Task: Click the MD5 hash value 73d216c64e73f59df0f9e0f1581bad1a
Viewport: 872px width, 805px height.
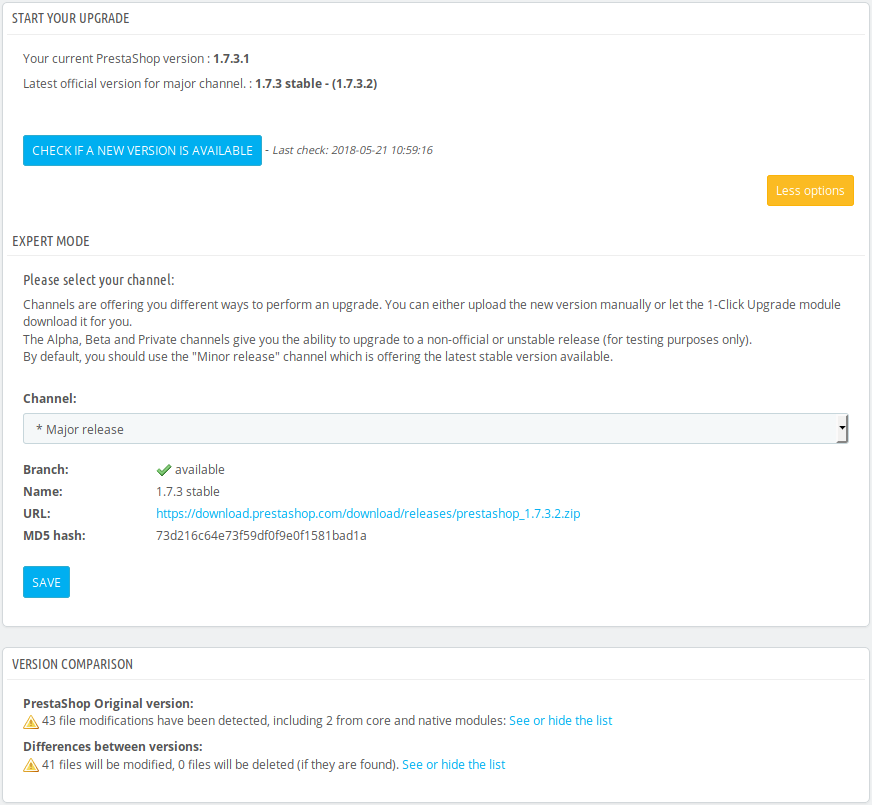Action: [261, 535]
